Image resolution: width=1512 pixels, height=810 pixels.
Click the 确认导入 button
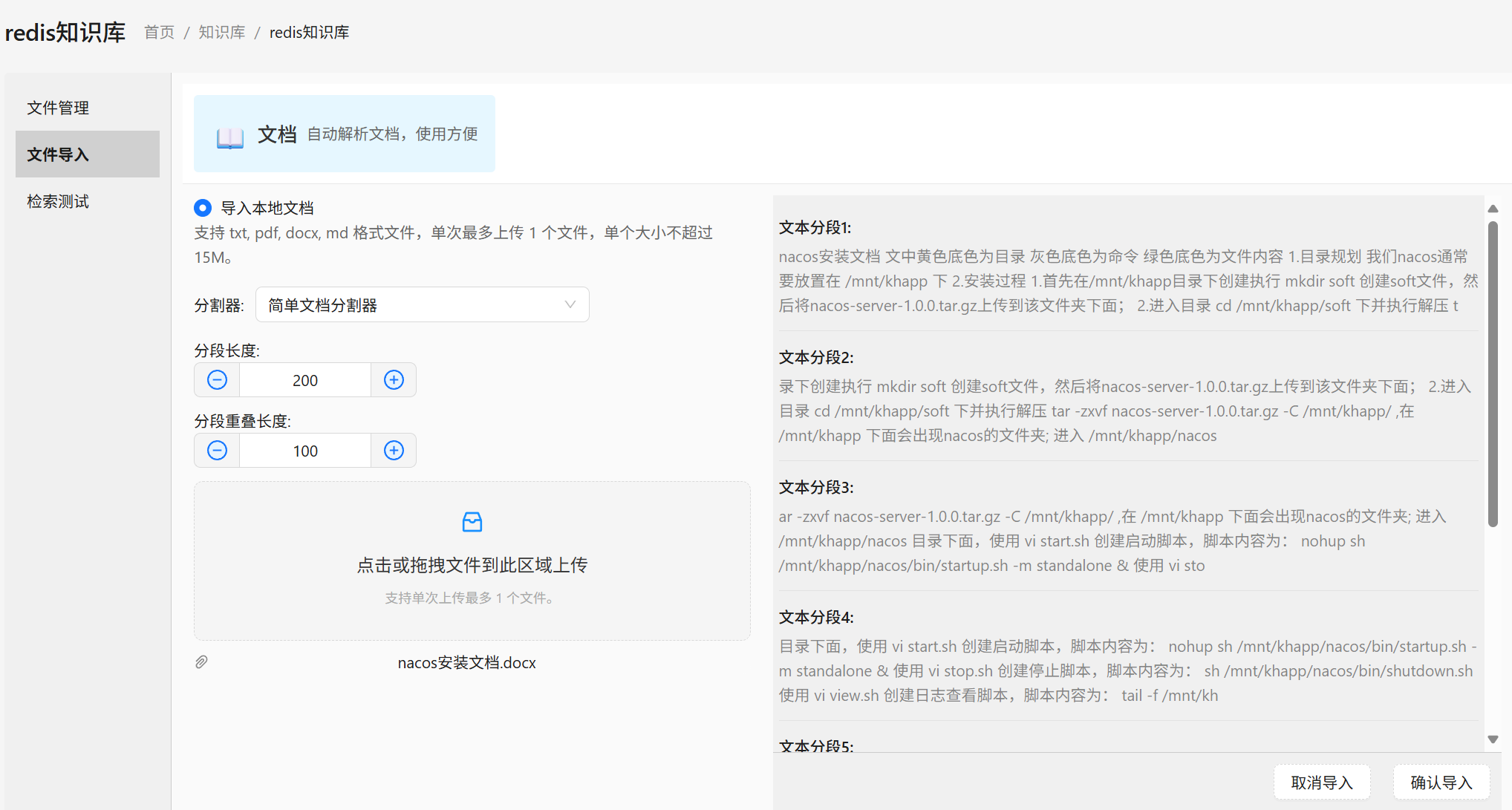(1441, 783)
